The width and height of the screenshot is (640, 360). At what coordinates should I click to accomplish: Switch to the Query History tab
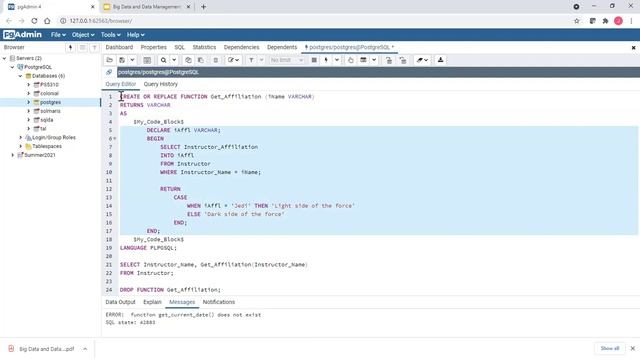[160, 84]
